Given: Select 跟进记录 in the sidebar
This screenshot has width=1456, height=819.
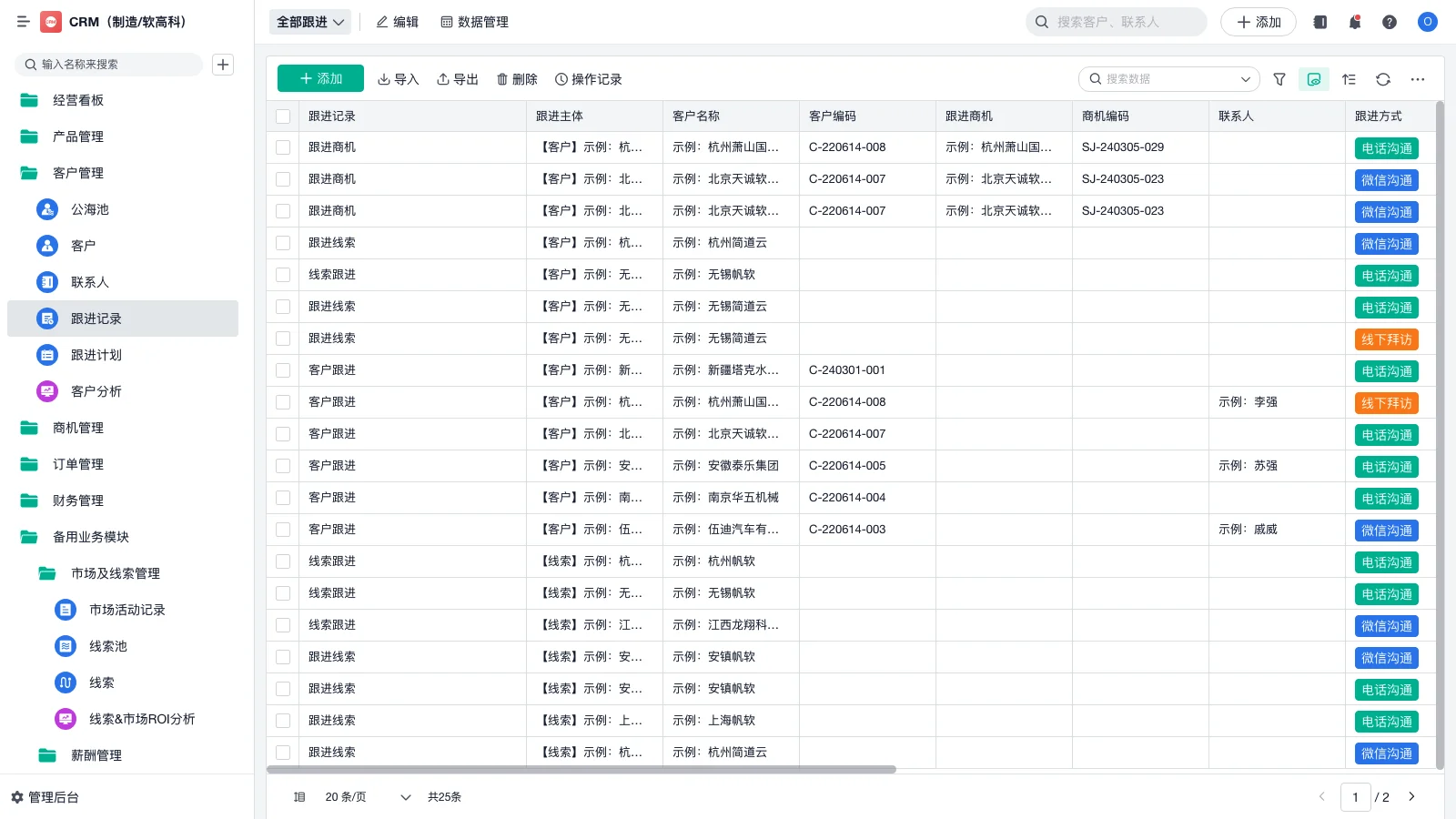Looking at the screenshot, I should tap(96, 318).
